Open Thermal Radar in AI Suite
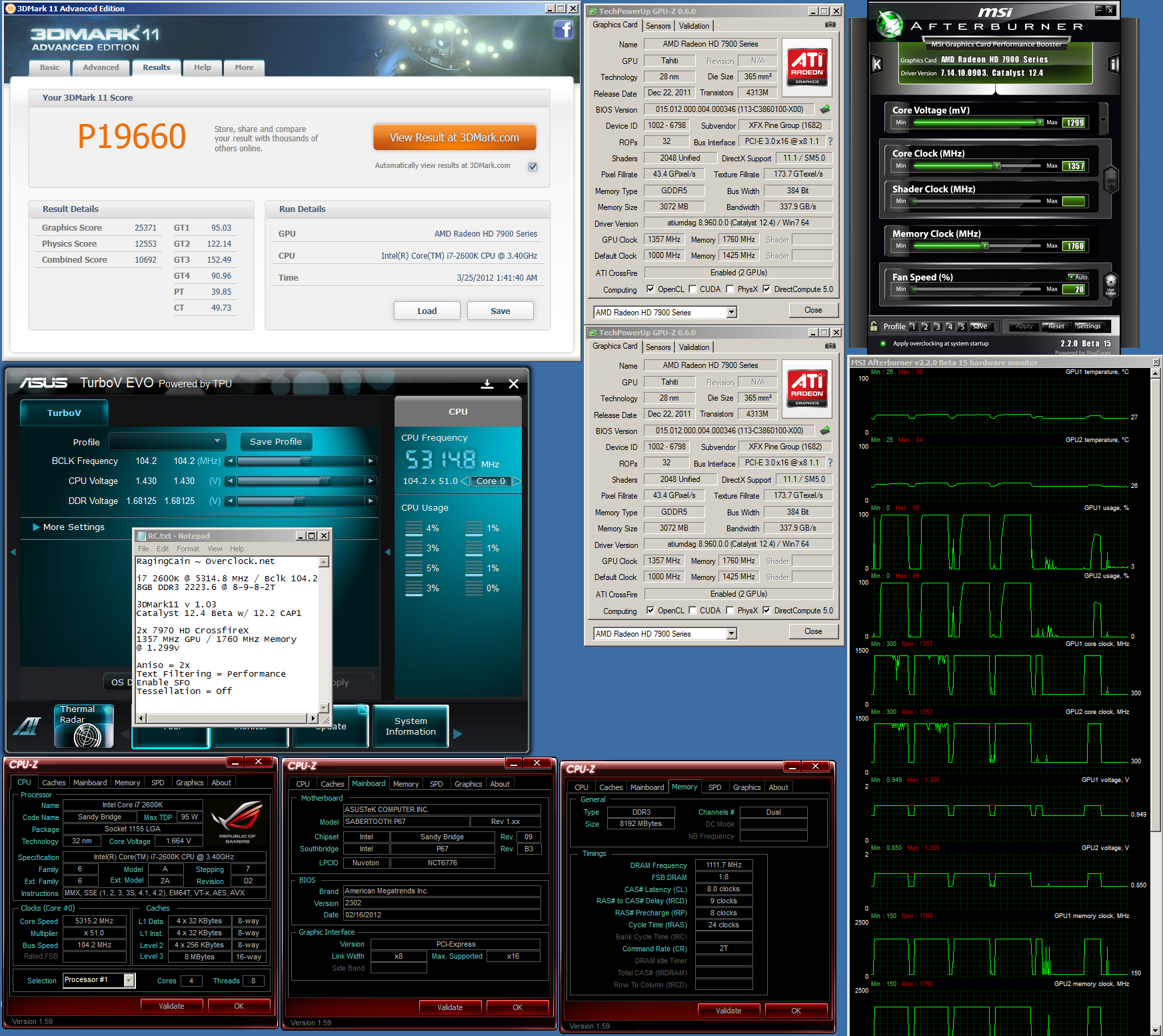The height and width of the screenshot is (1036, 1163). [x=84, y=725]
